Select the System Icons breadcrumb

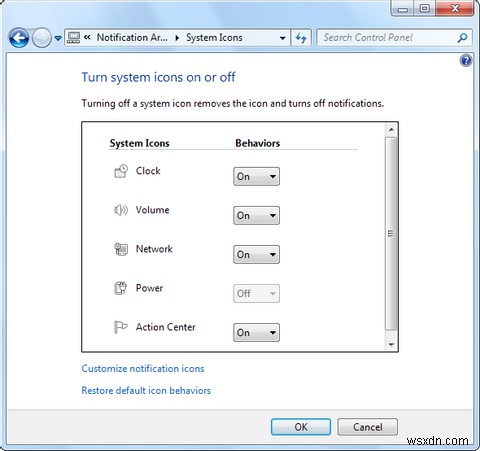click(214, 38)
